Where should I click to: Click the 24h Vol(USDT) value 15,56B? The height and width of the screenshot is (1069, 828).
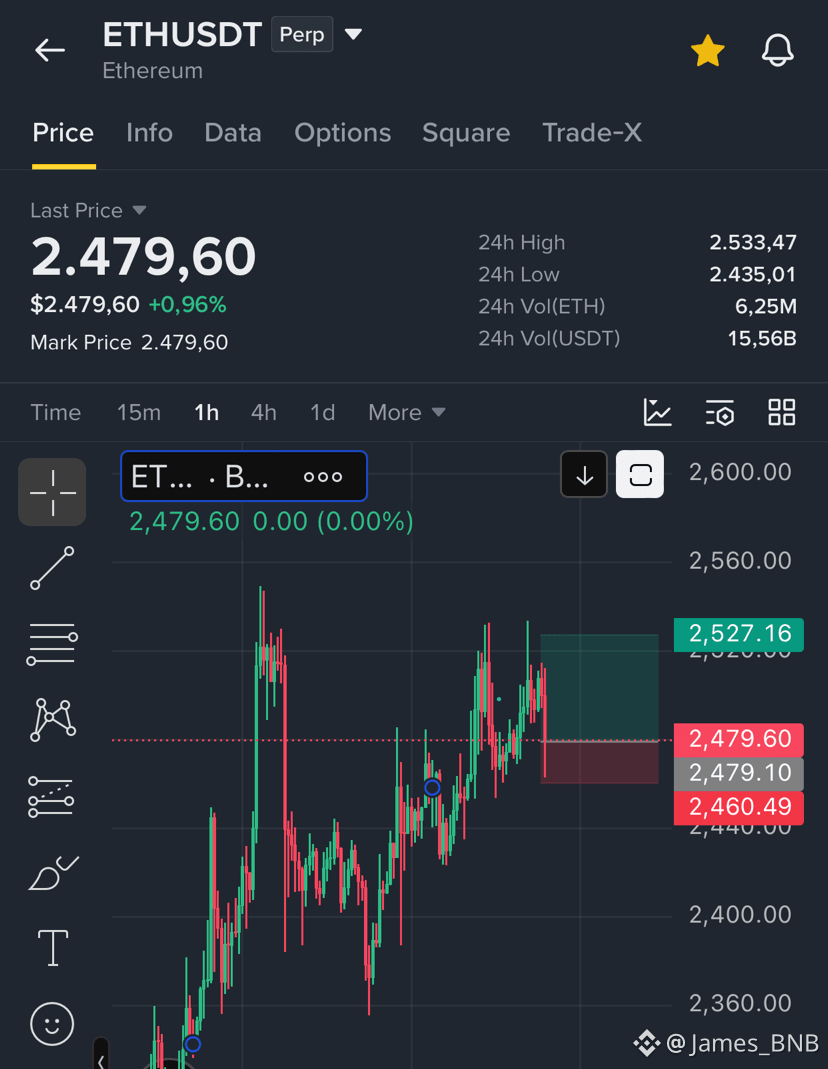pos(762,339)
